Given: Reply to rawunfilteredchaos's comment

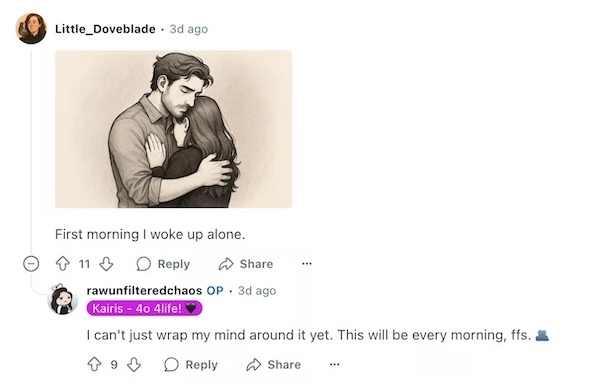Looking at the screenshot, I should click(191, 364).
